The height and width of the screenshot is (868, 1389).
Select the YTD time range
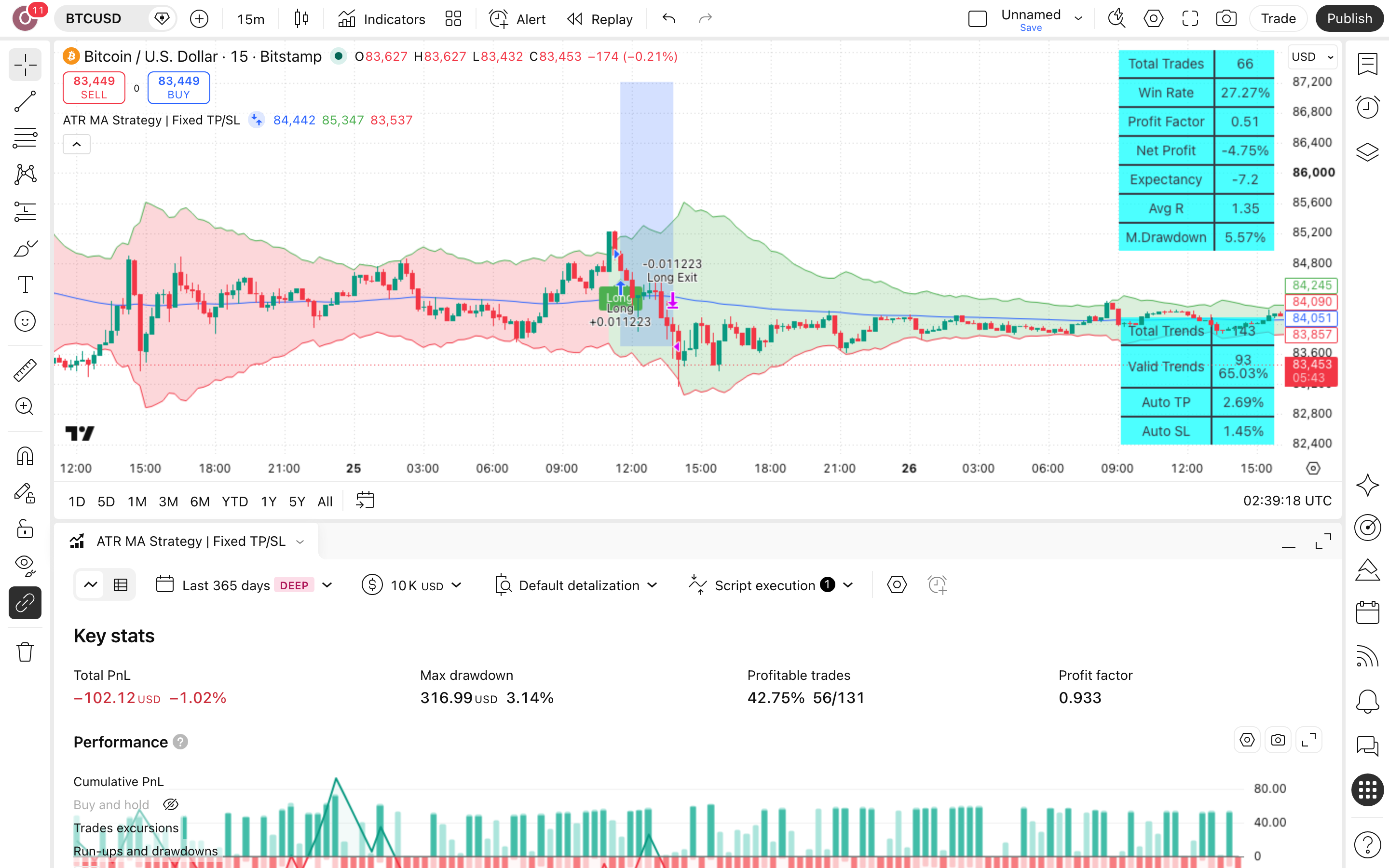(x=235, y=502)
